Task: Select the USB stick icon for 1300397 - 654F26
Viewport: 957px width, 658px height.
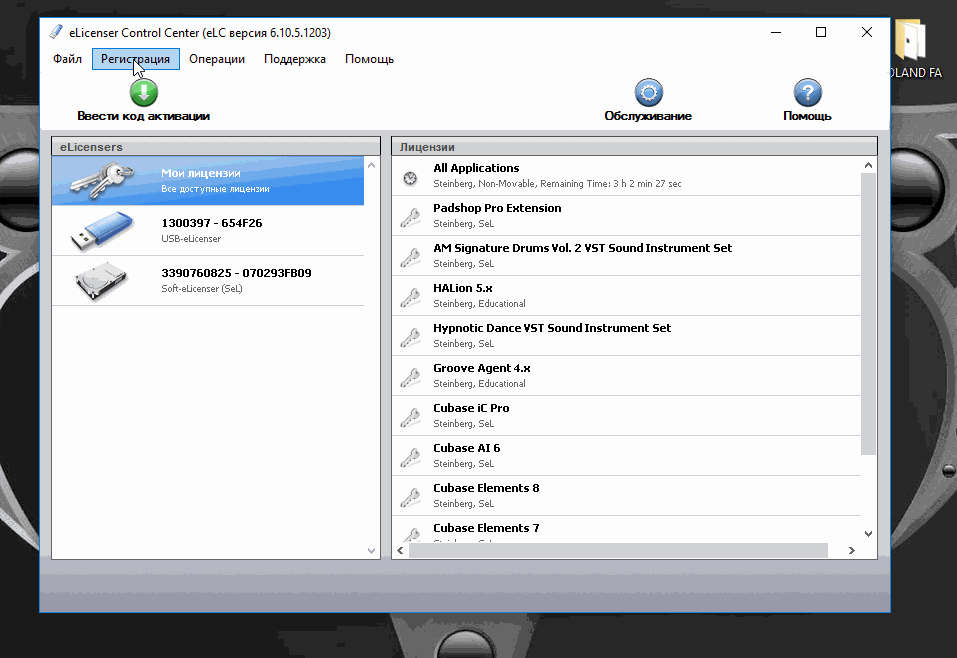Action: pyautogui.click(x=102, y=231)
